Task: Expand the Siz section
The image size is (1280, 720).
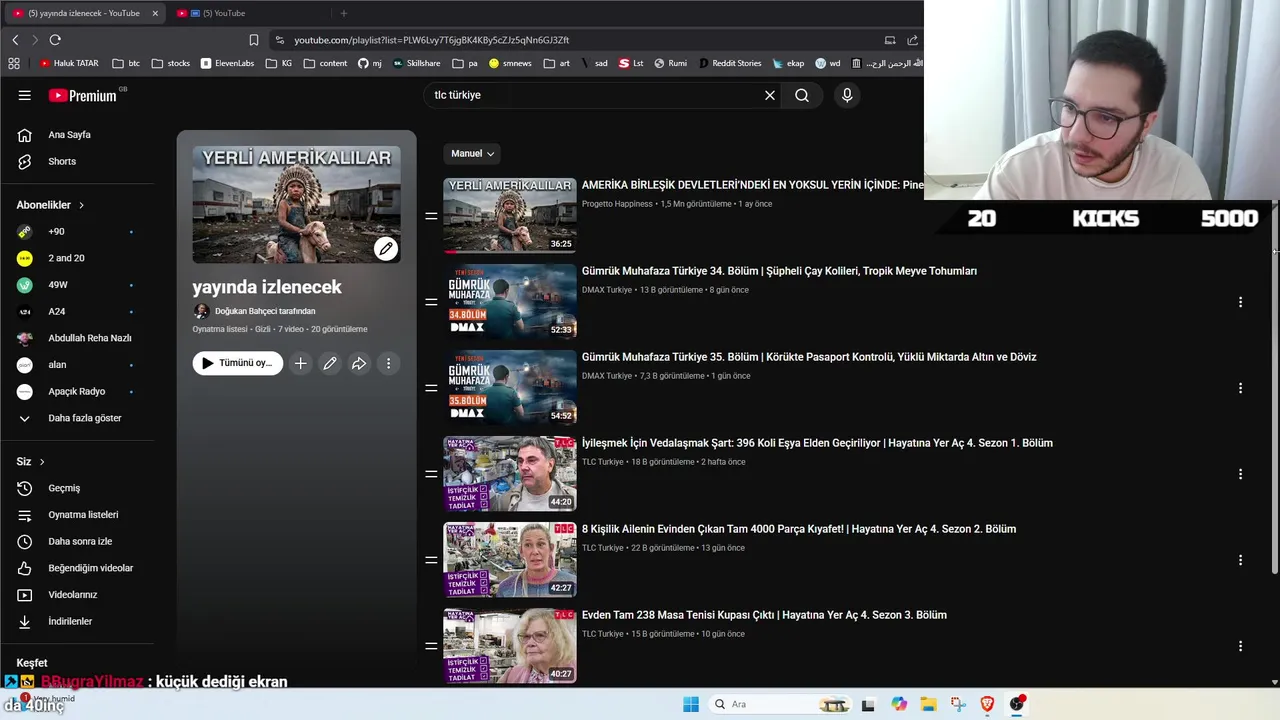Action: pos(31,462)
